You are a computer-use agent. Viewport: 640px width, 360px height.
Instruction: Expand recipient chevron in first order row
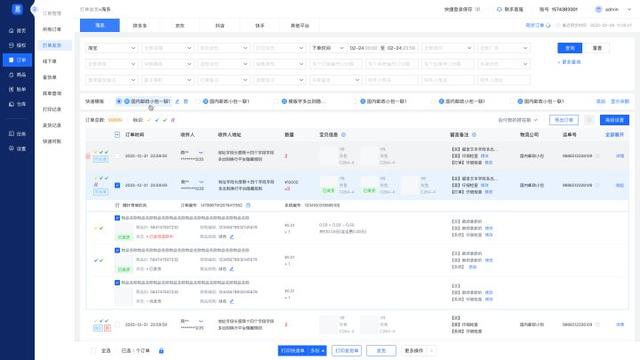click(201, 153)
